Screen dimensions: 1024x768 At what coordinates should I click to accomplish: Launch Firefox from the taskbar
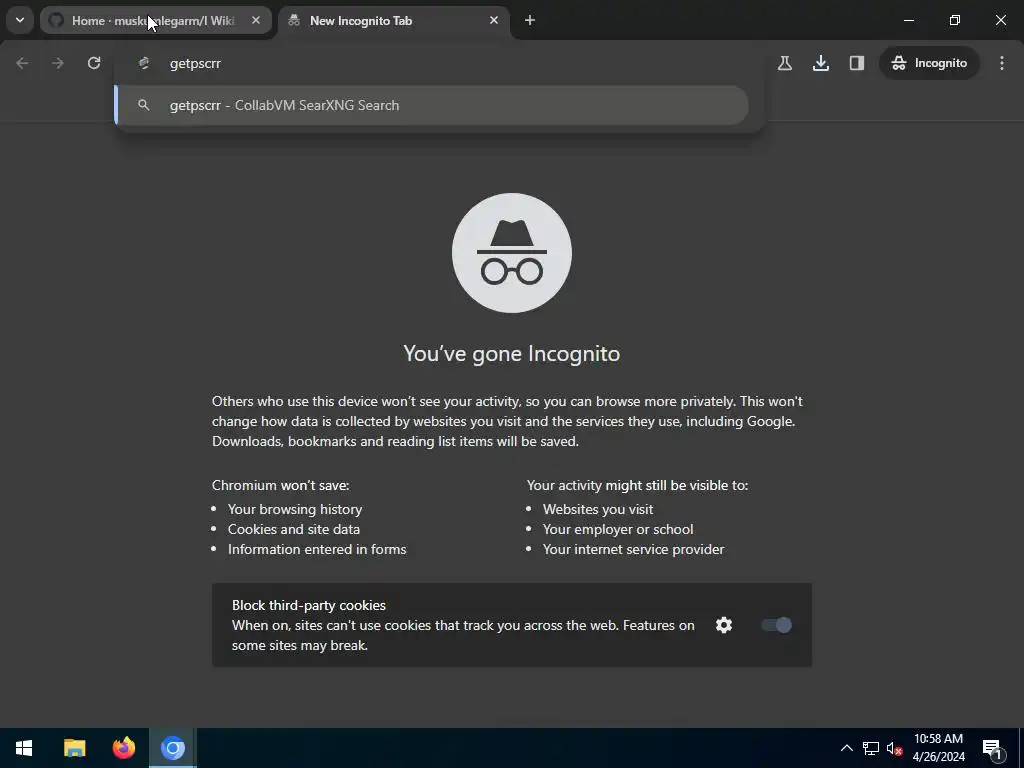(x=123, y=748)
